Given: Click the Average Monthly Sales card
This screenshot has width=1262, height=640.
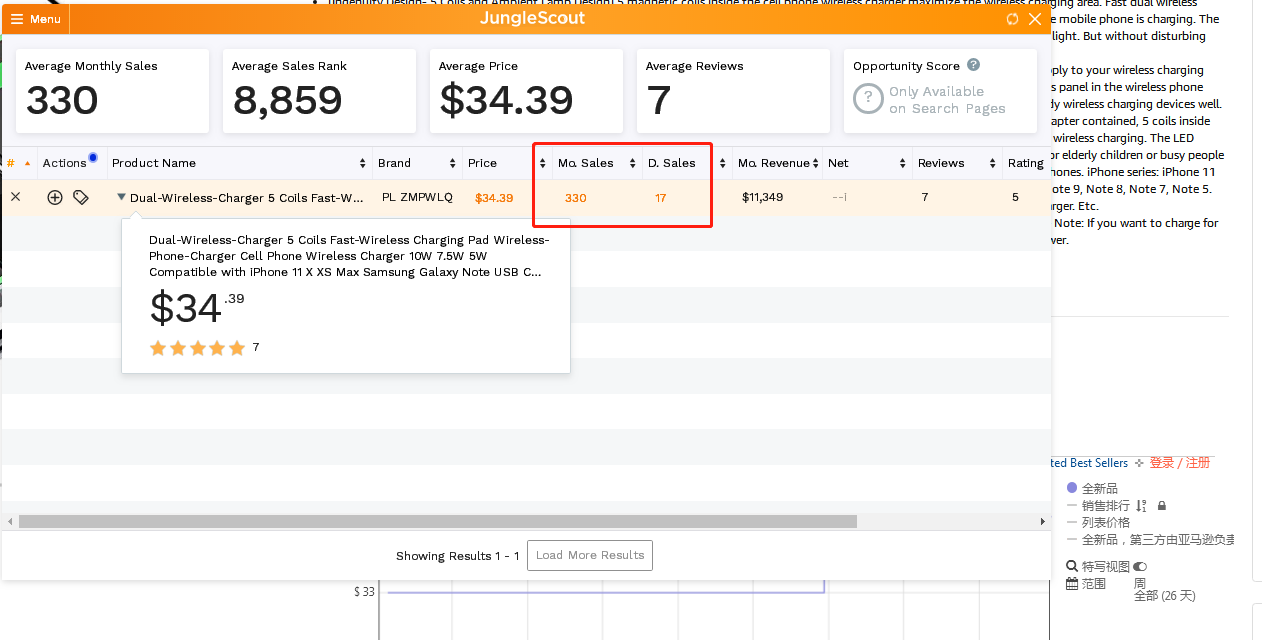Looking at the screenshot, I should coord(112,91).
